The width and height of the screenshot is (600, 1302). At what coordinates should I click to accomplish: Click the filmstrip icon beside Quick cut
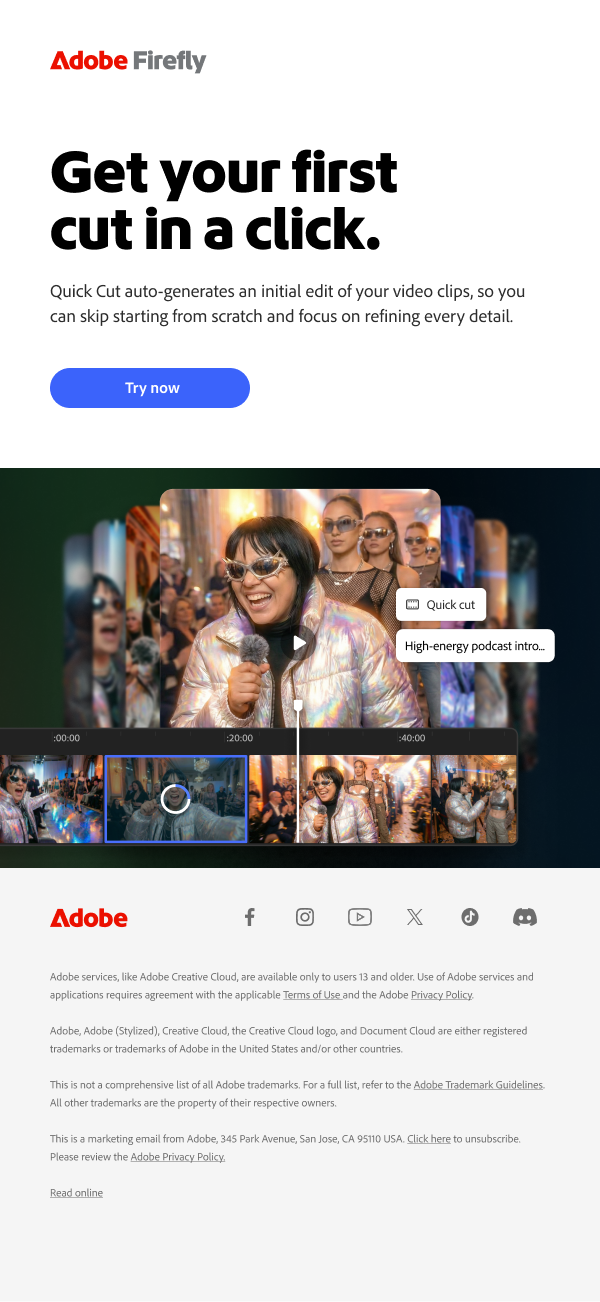[x=413, y=605]
